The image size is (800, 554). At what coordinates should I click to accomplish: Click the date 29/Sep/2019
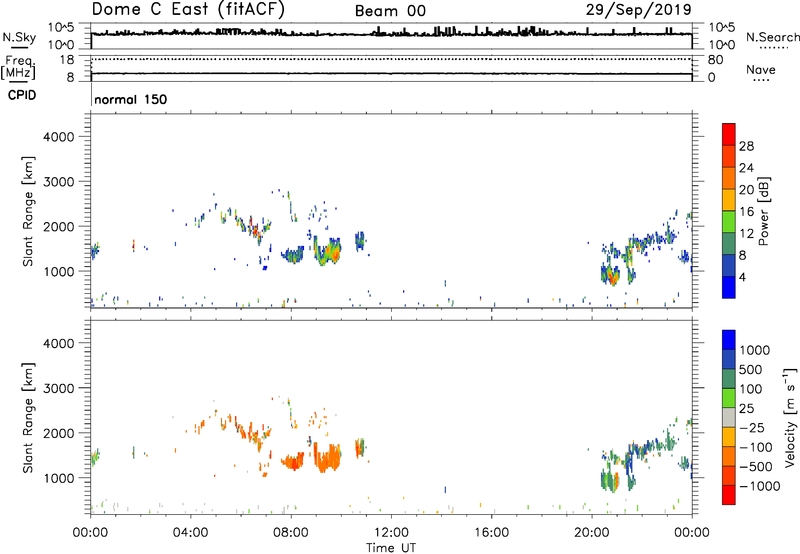[639, 9]
